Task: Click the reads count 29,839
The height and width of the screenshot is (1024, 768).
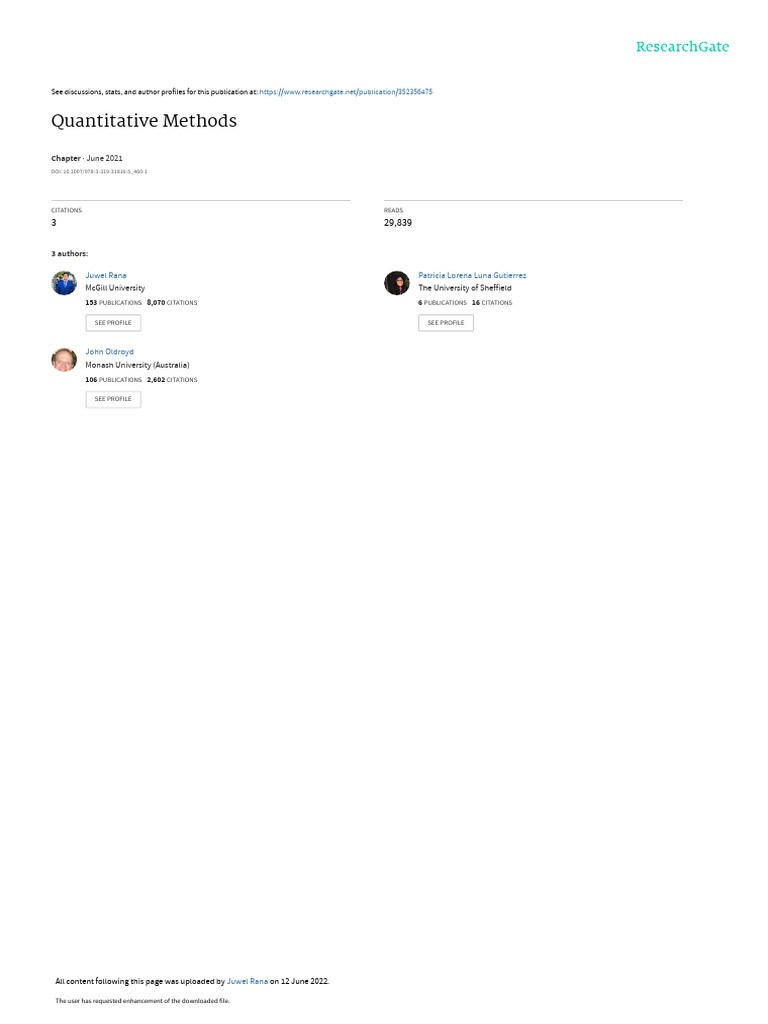Action: [398, 223]
